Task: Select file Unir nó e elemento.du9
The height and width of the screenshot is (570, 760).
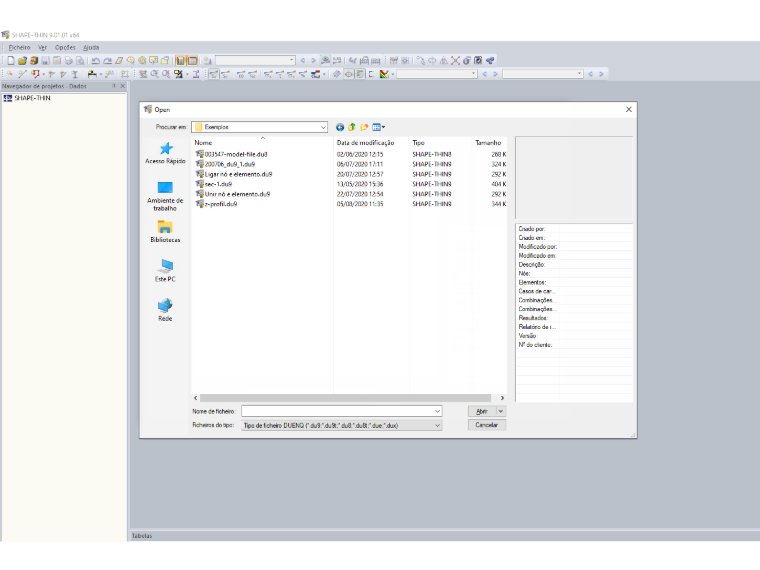Action: pos(233,194)
